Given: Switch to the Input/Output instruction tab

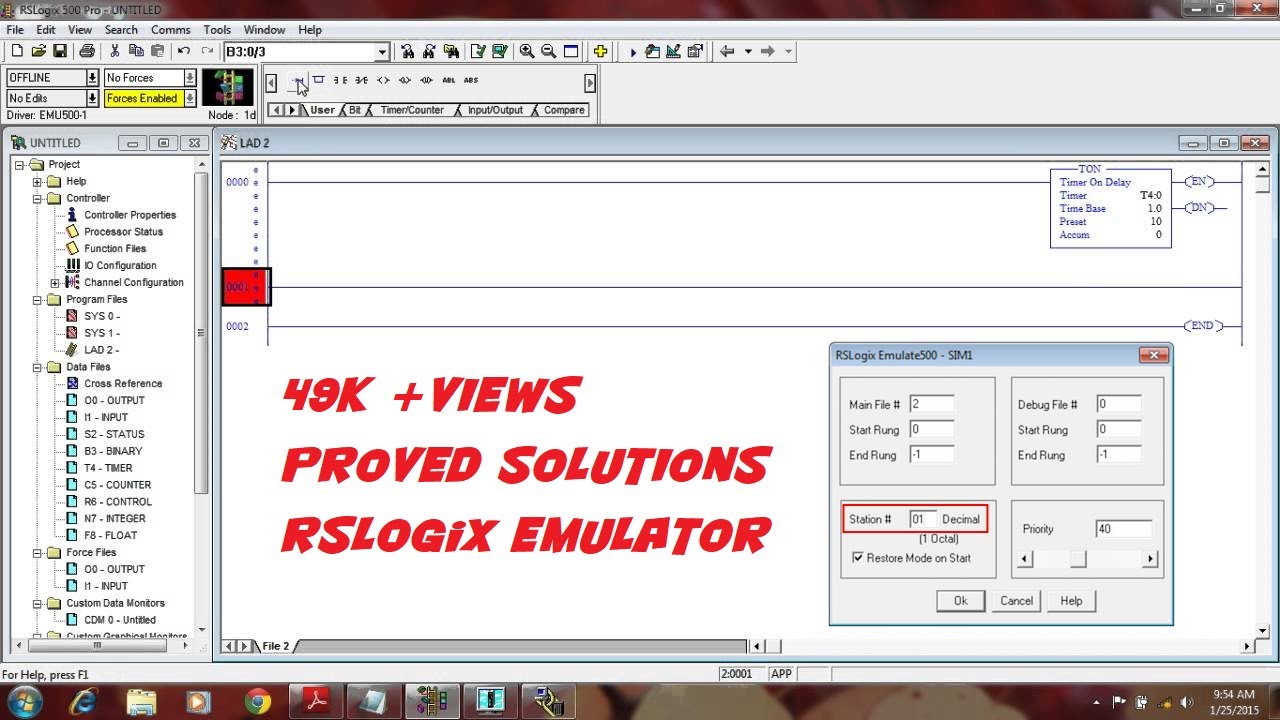Looking at the screenshot, I should click(495, 110).
